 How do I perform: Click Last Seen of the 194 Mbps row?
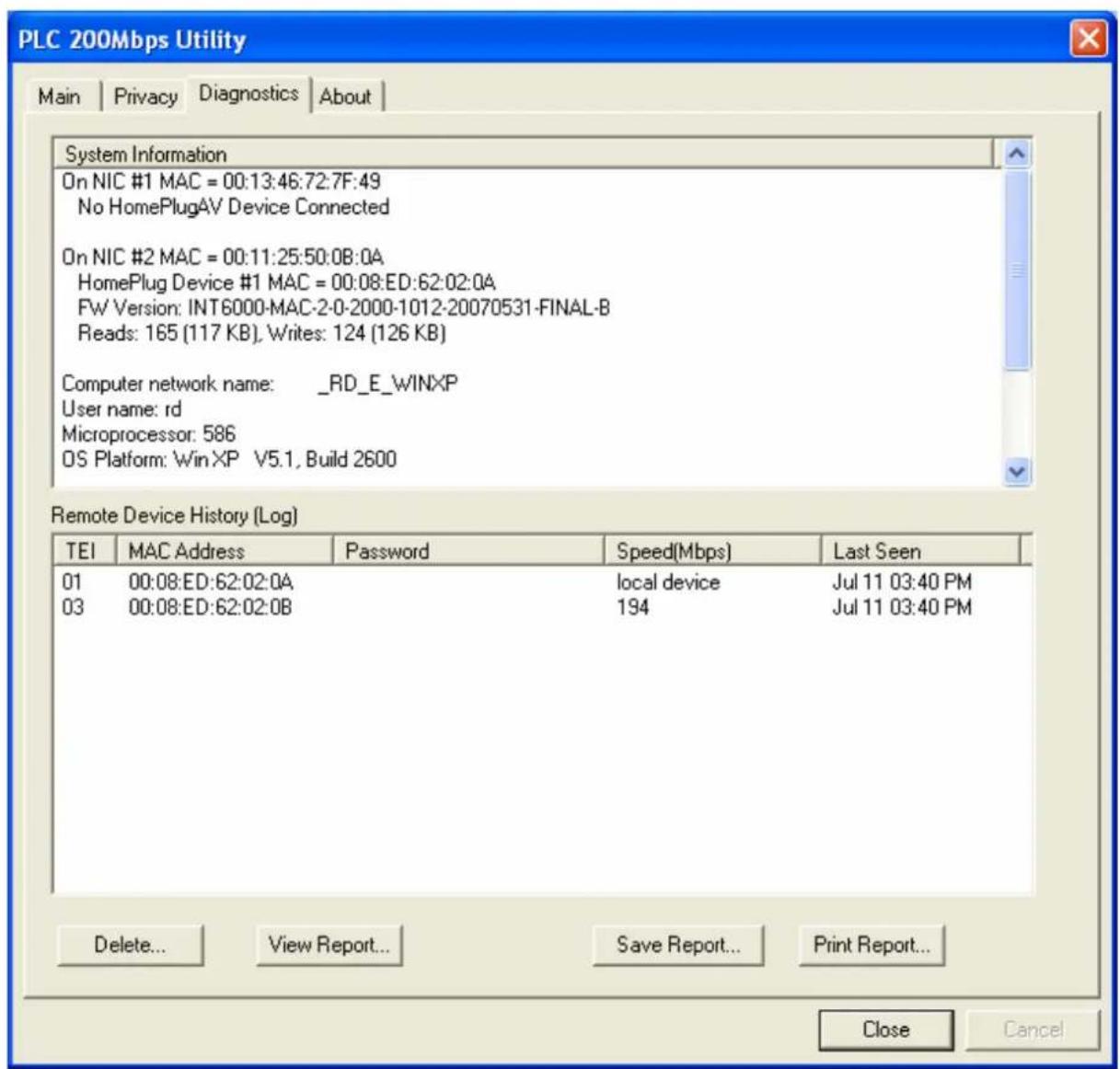click(x=902, y=607)
